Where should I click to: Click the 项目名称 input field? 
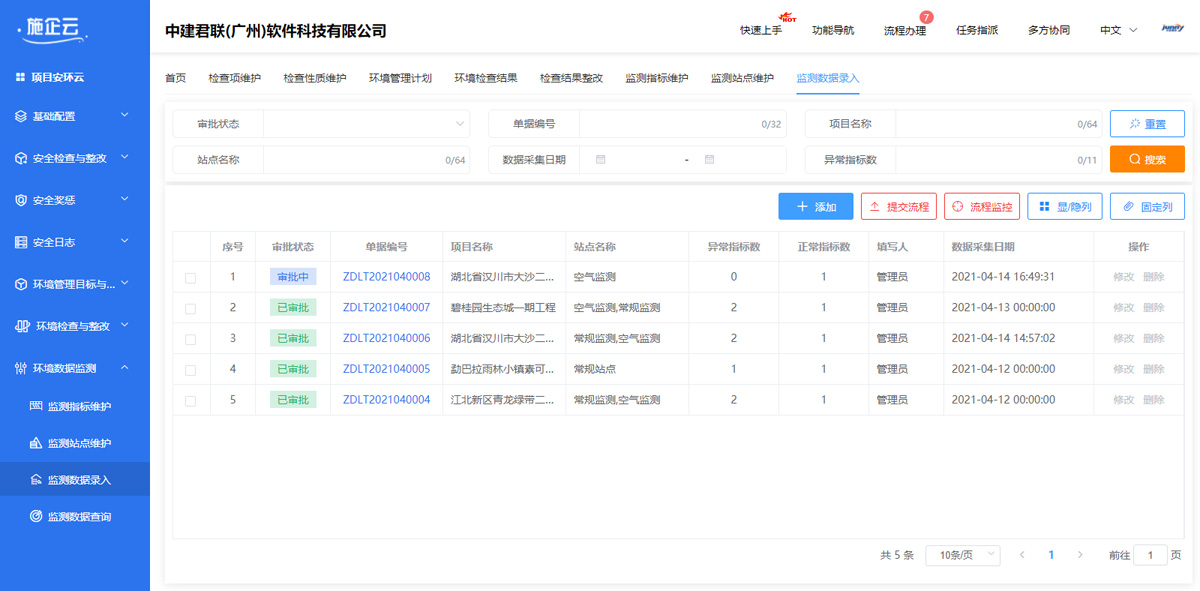tap(998, 124)
